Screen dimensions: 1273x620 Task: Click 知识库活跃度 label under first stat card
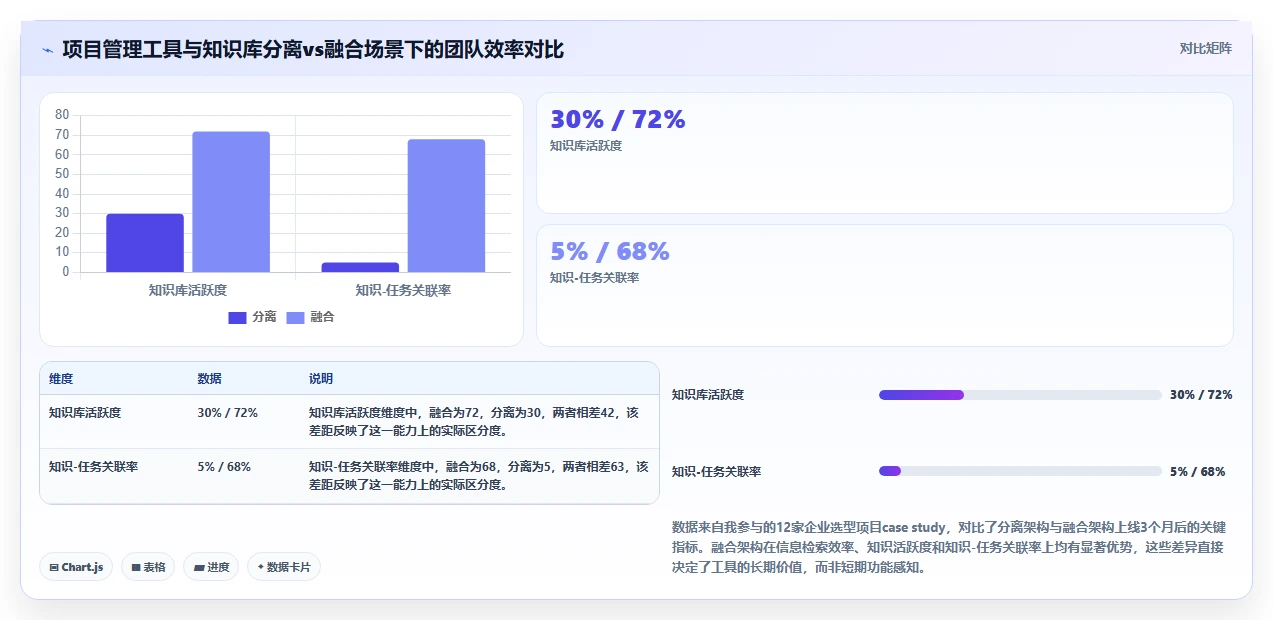tap(586, 146)
